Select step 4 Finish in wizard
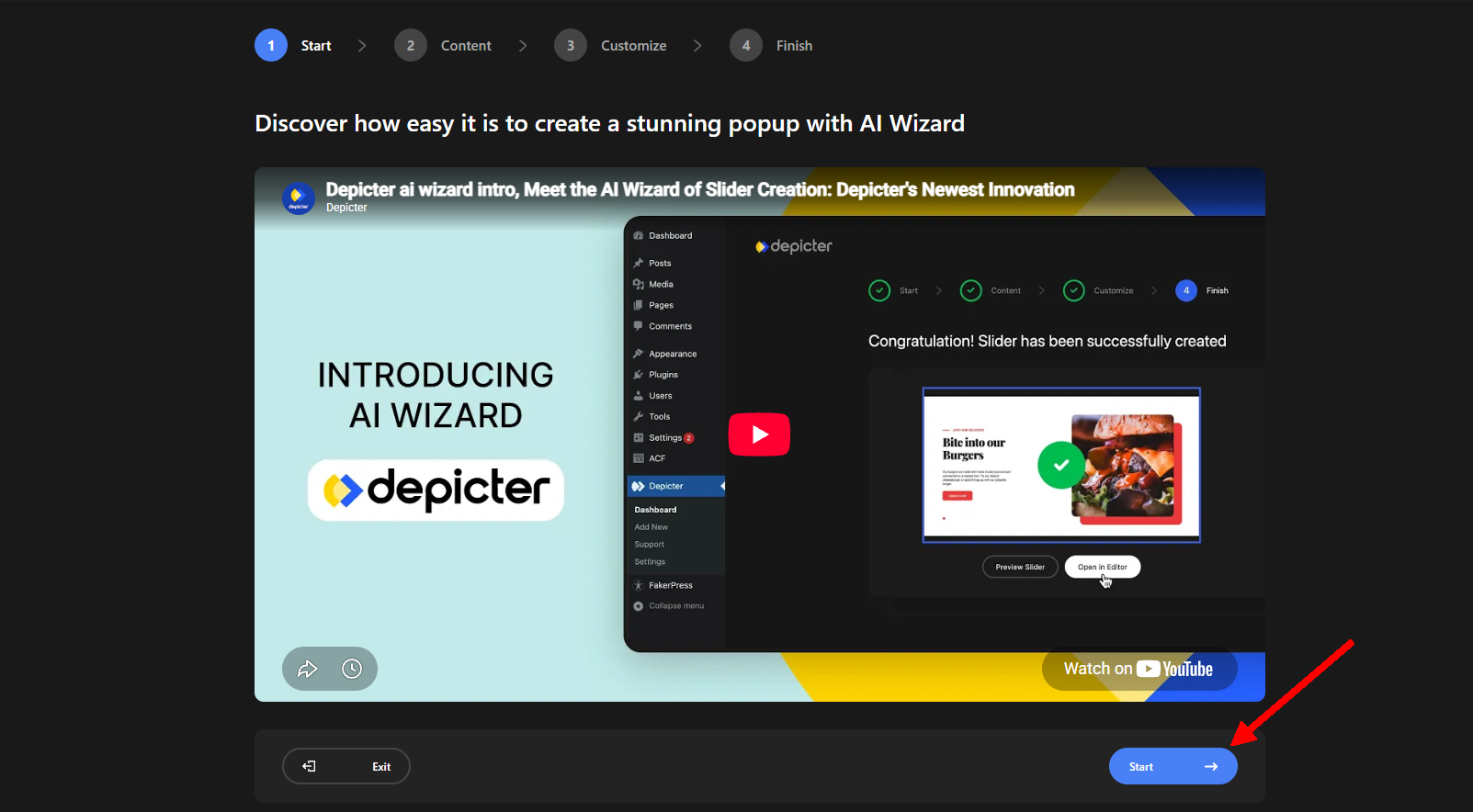Image resolution: width=1473 pixels, height=812 pixels. pyautogui.click(x=771, y=45)
